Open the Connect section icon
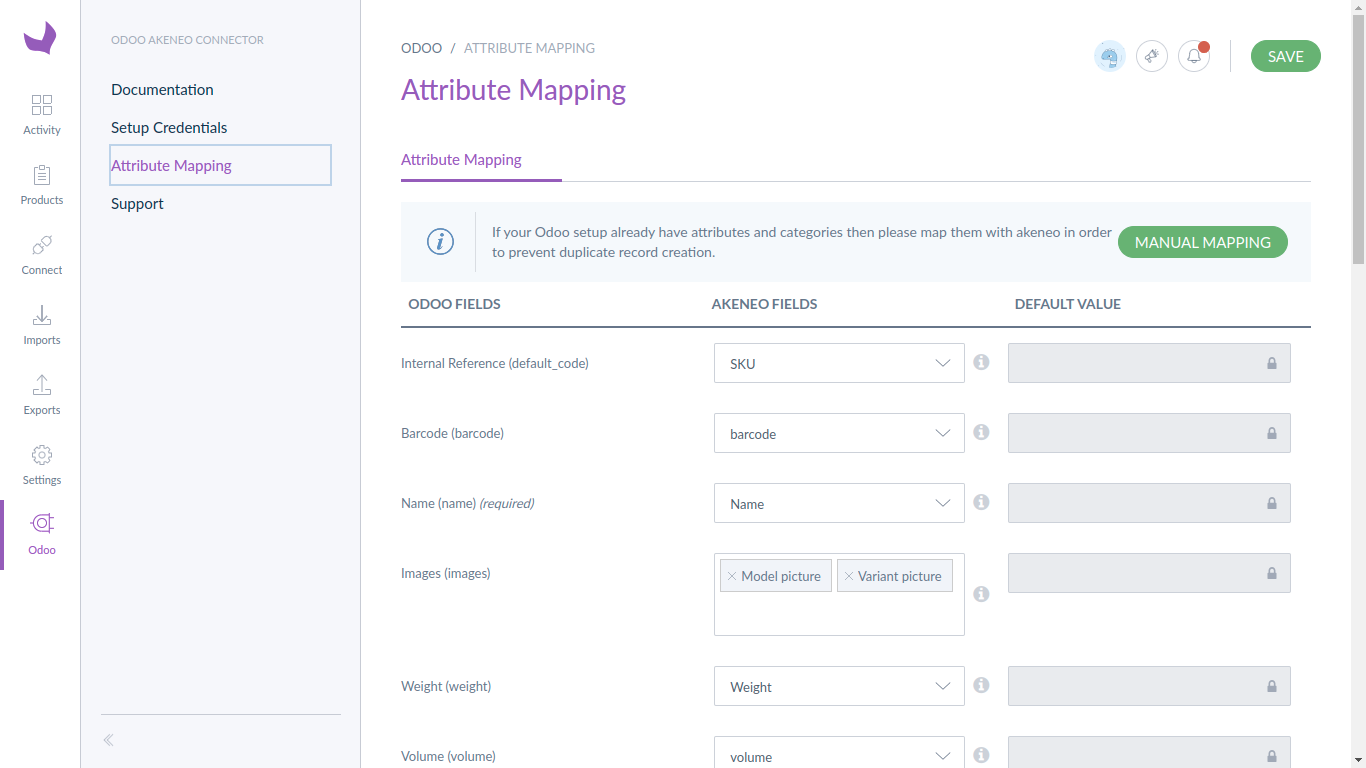This screenshot has width=1366, height=768. (x=41, y=254)
